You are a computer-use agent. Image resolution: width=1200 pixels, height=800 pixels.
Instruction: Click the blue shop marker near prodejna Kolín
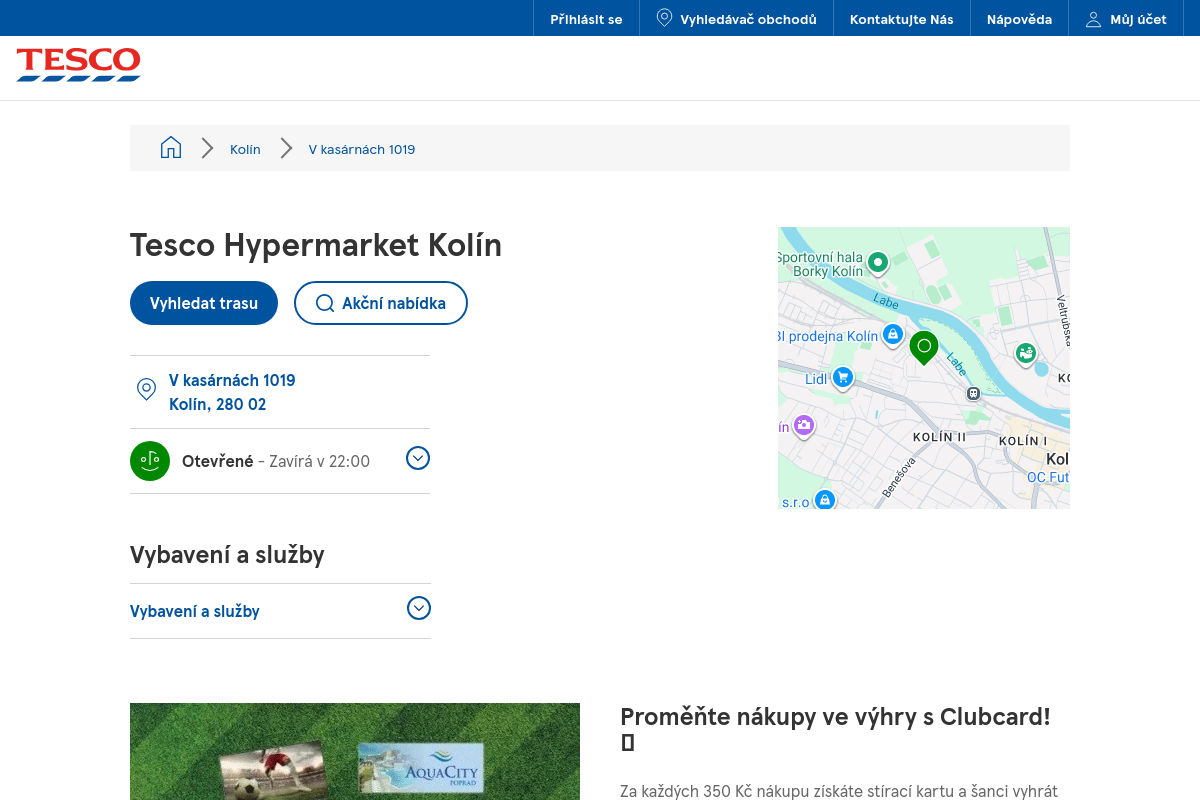(893, 334)
